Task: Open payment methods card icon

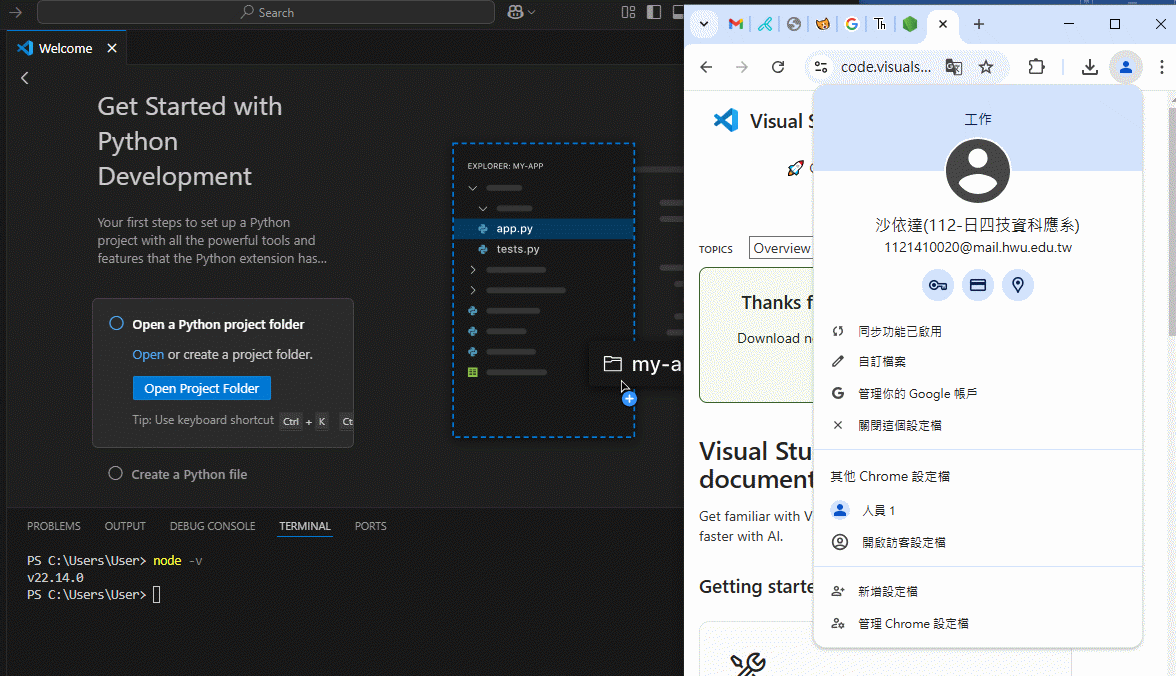Action: point(978,285)
